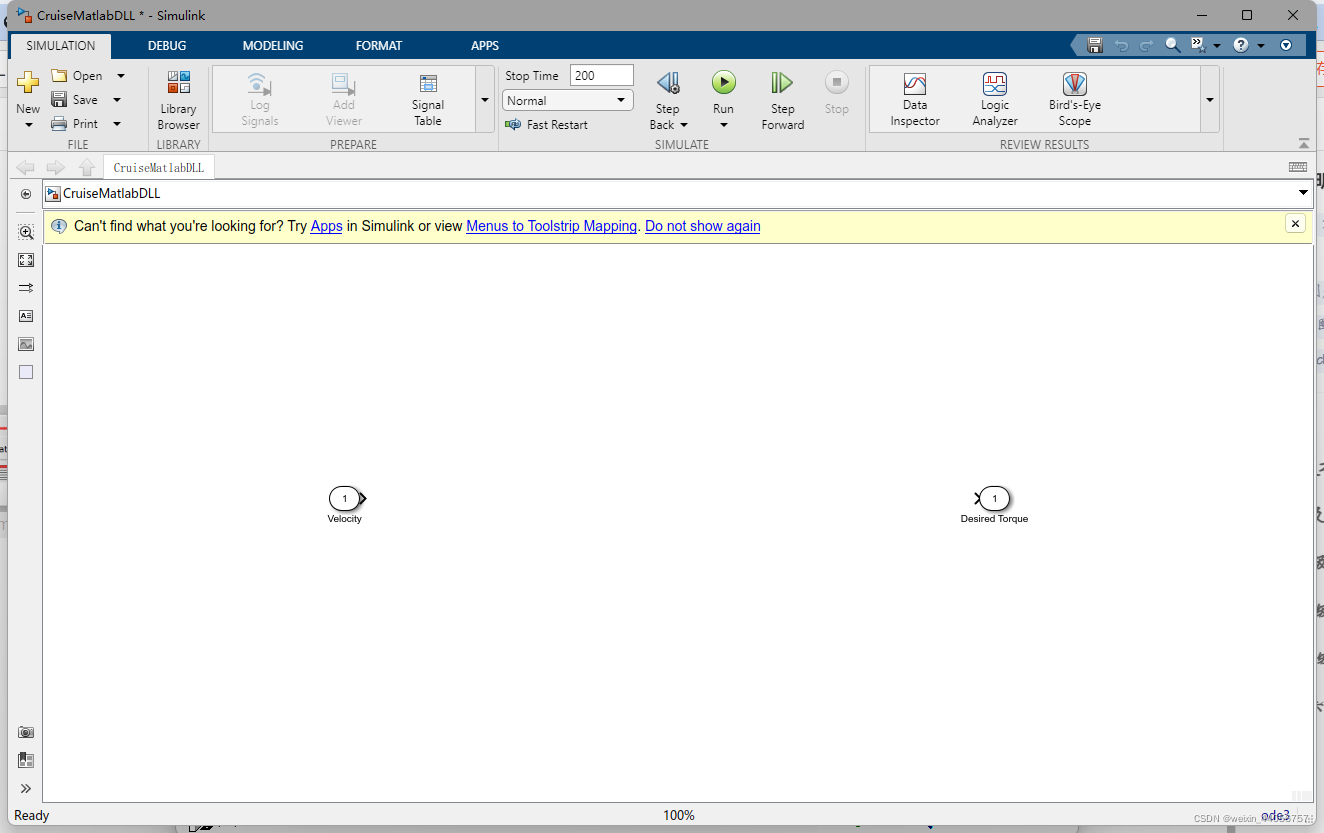Click Fit to View palette icon
The image size is (1324, 833).
tap(26, 260)
